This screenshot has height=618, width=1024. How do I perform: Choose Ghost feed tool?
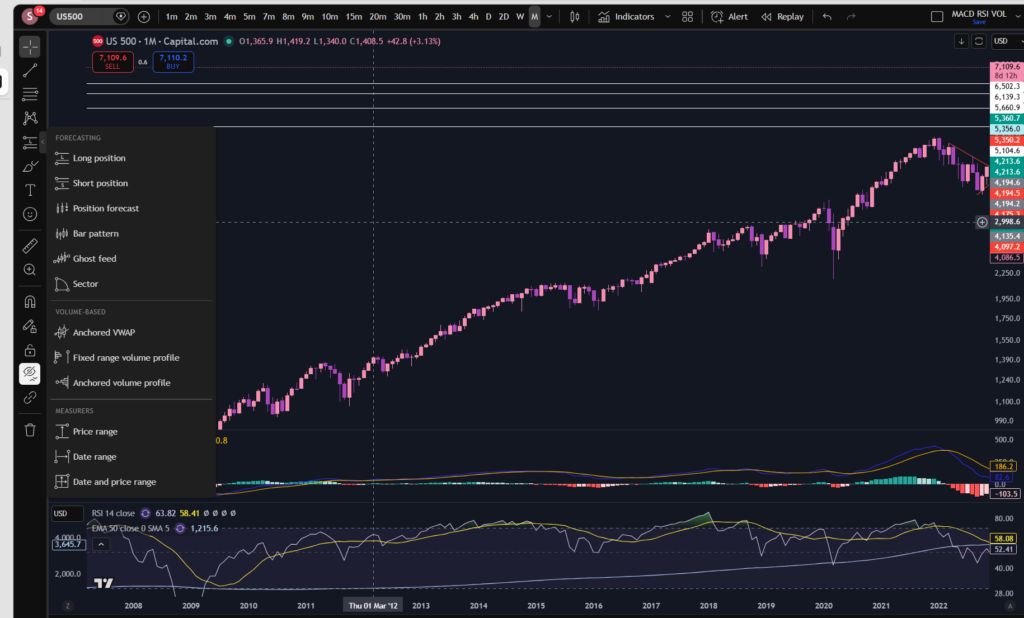click(x=131, y=259)
